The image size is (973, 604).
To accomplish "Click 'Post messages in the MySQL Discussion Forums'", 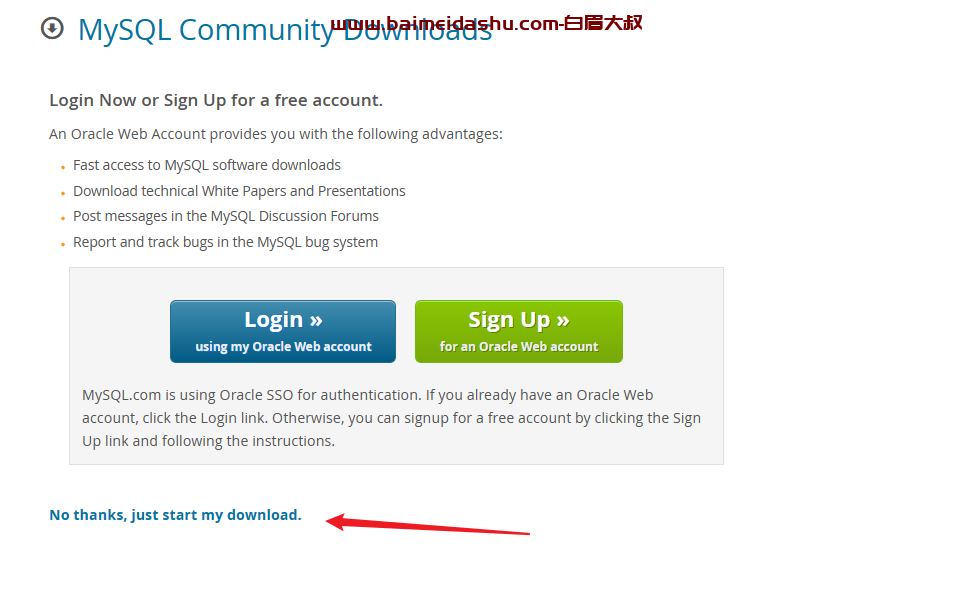I will click(226, 216).
